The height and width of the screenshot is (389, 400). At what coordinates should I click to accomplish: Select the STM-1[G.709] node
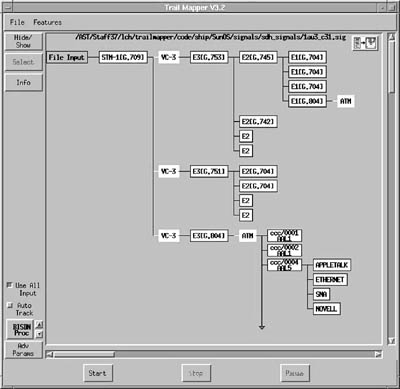(x=123, y=57)
